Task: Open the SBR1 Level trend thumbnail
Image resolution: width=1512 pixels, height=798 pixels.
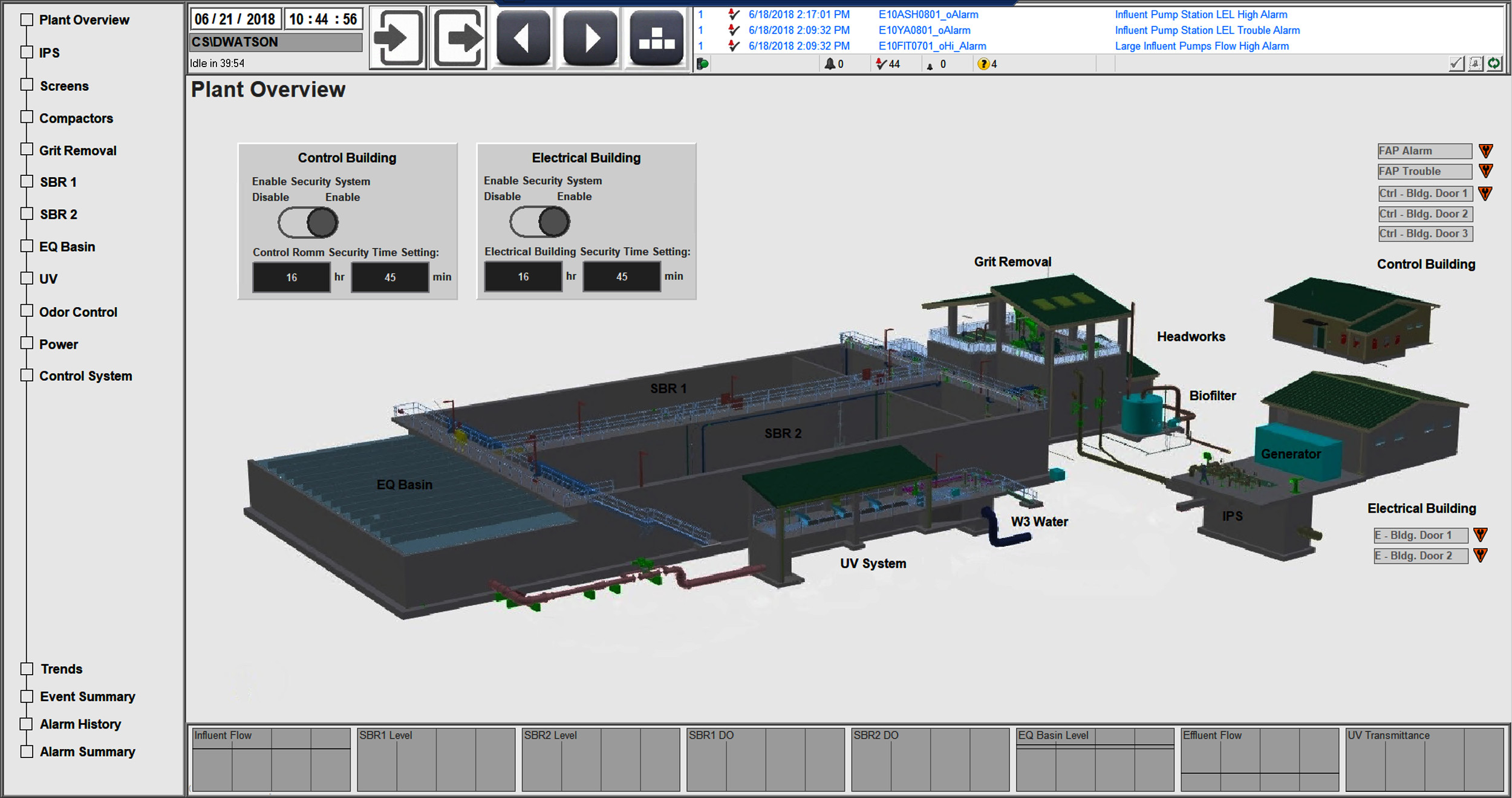Action: pyautogui.click(x=436, y=760)
